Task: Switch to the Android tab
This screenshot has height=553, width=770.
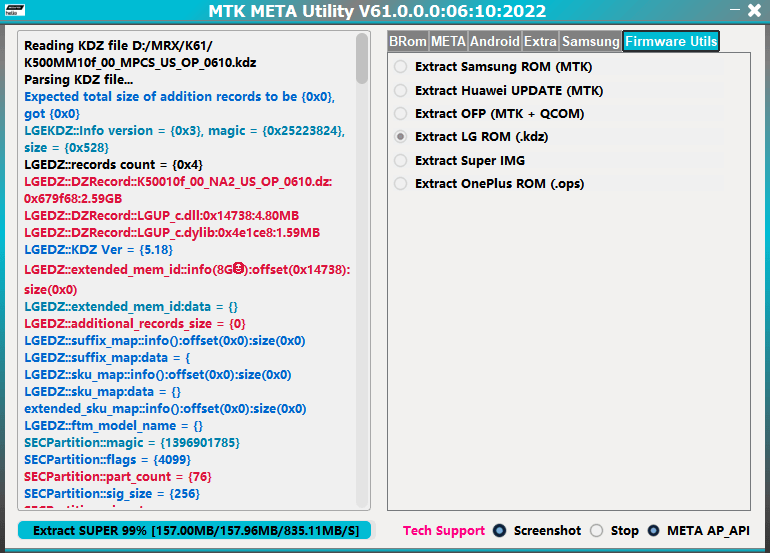Action: [x=495, y=41]
